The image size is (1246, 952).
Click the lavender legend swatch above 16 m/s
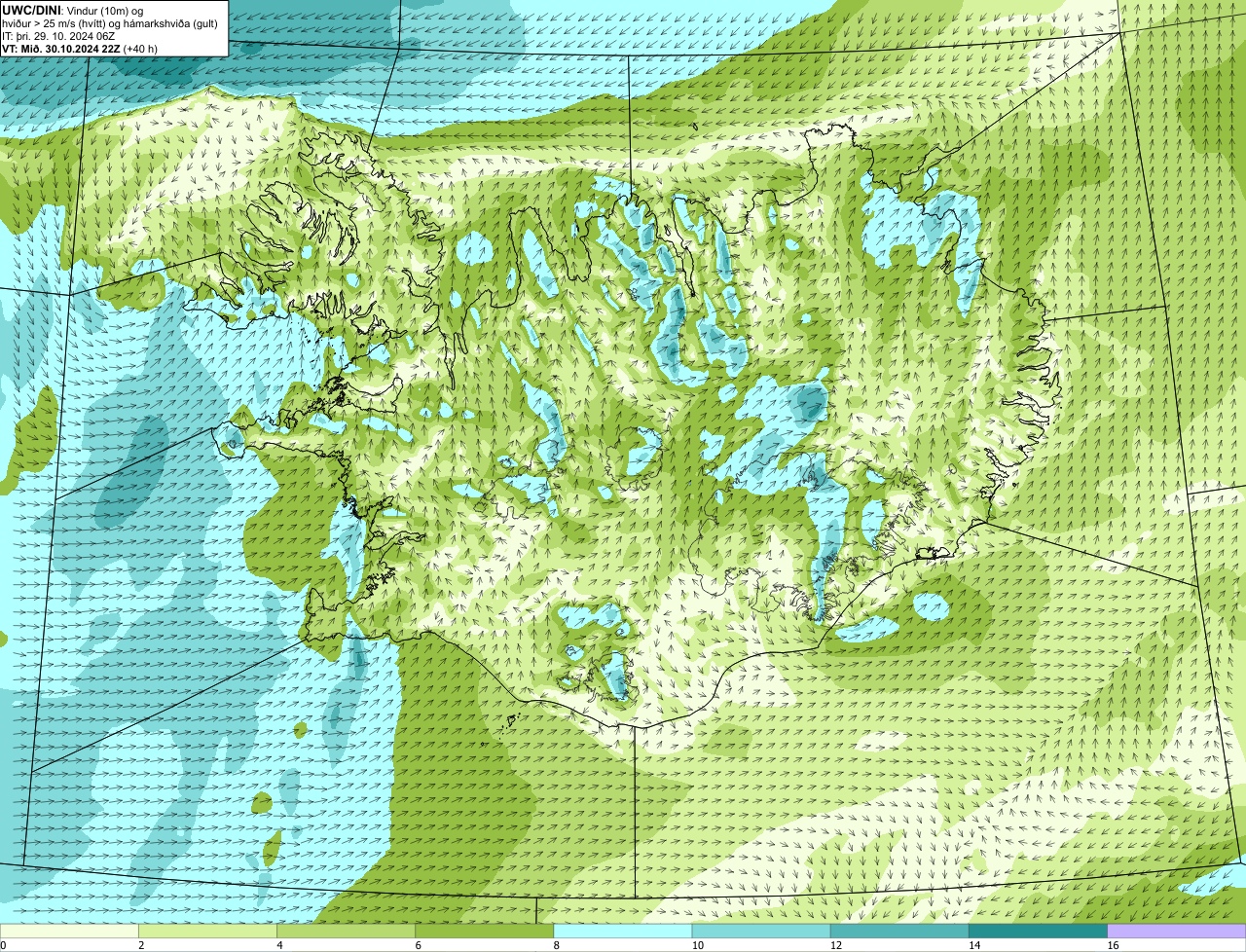tap(1176, 931)
